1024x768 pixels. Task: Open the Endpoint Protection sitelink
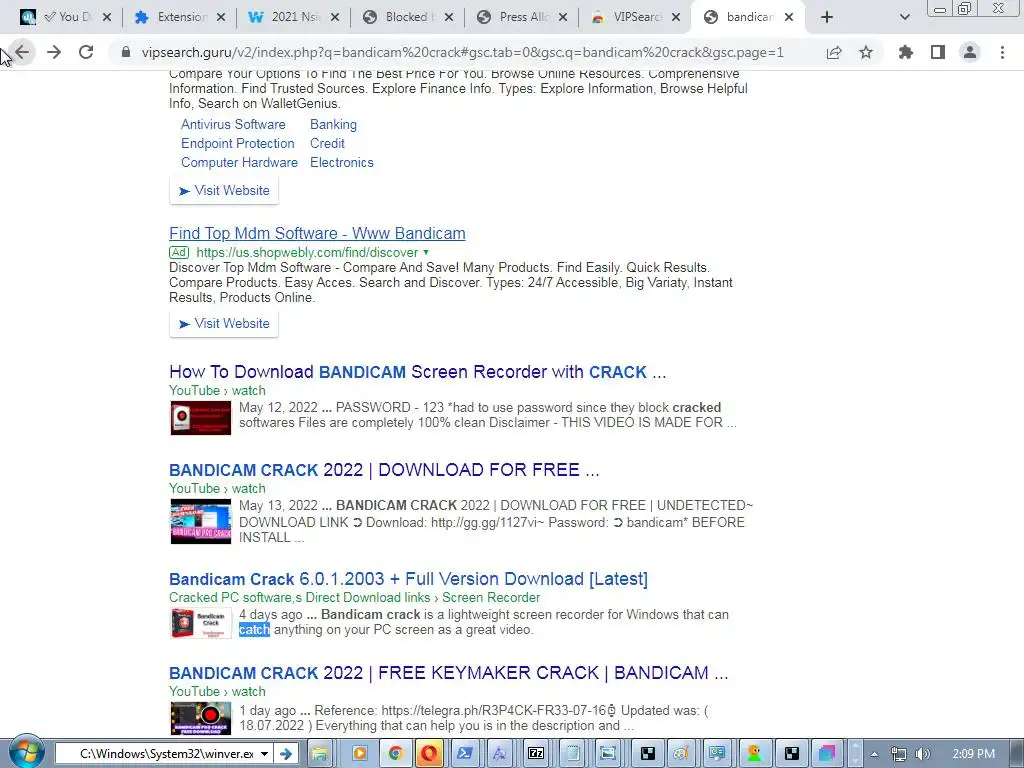[238, 143]
